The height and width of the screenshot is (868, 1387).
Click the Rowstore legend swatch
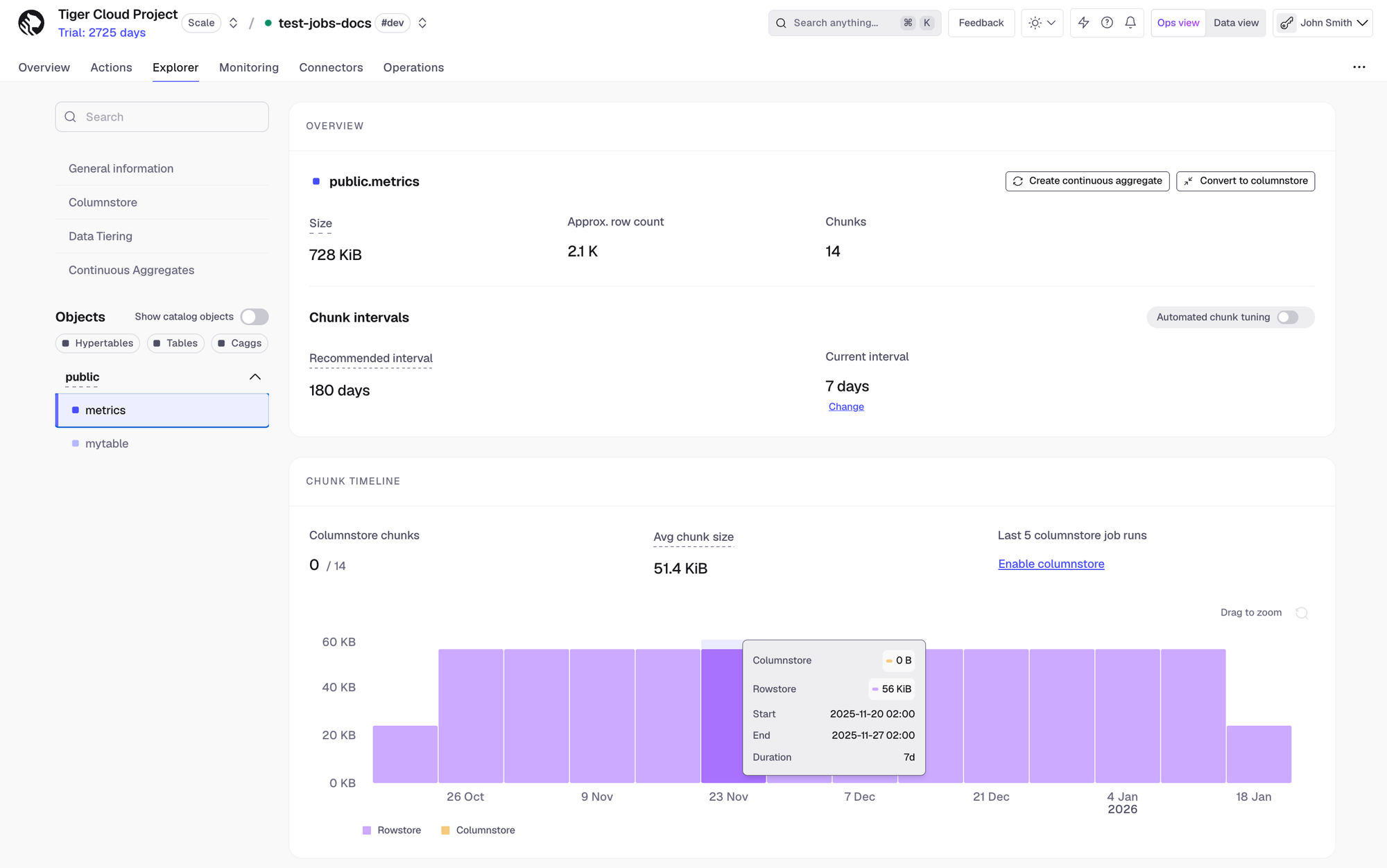click(x=367, y=831)
